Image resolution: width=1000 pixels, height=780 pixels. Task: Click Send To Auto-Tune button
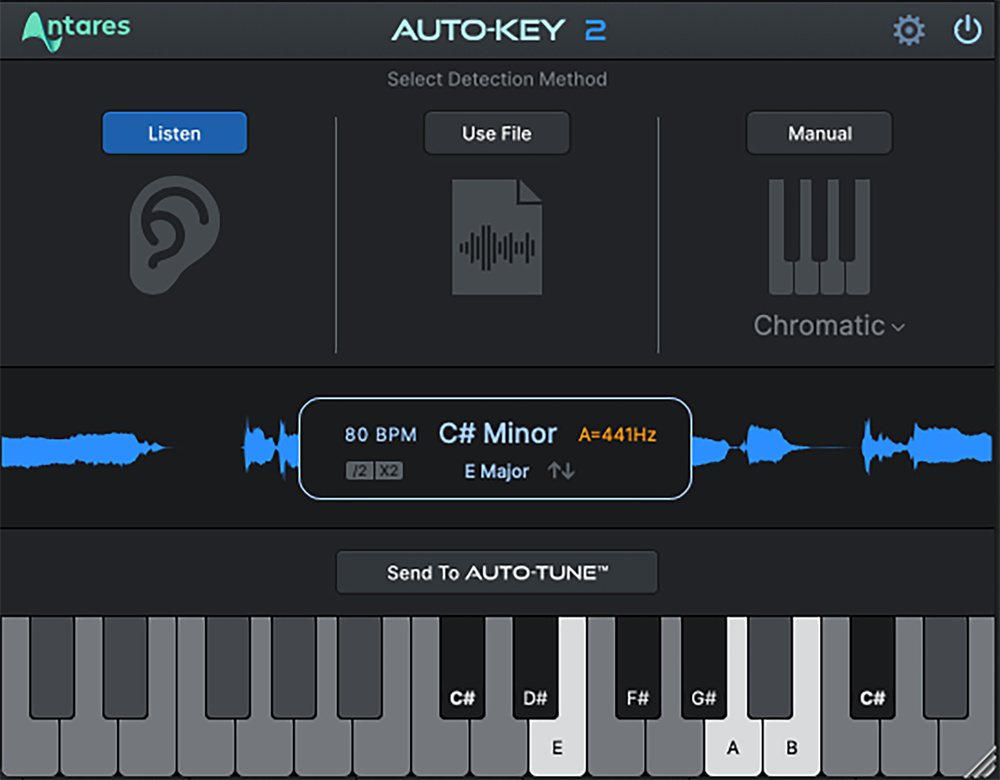point(497,573)
